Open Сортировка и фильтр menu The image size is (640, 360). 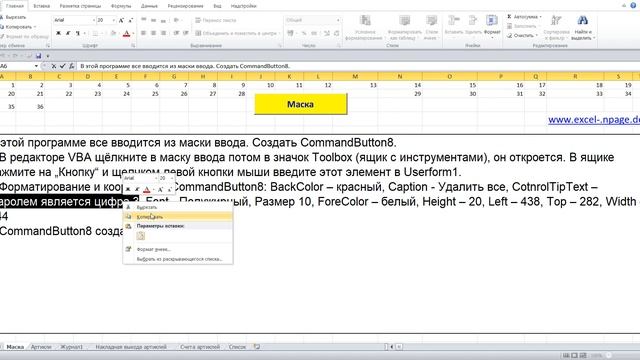pos(556,27)
